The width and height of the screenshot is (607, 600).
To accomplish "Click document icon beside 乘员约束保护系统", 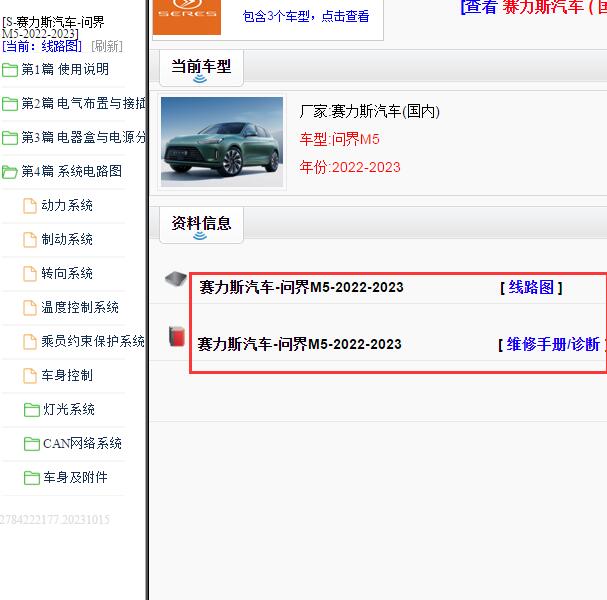I will (30, 342).
